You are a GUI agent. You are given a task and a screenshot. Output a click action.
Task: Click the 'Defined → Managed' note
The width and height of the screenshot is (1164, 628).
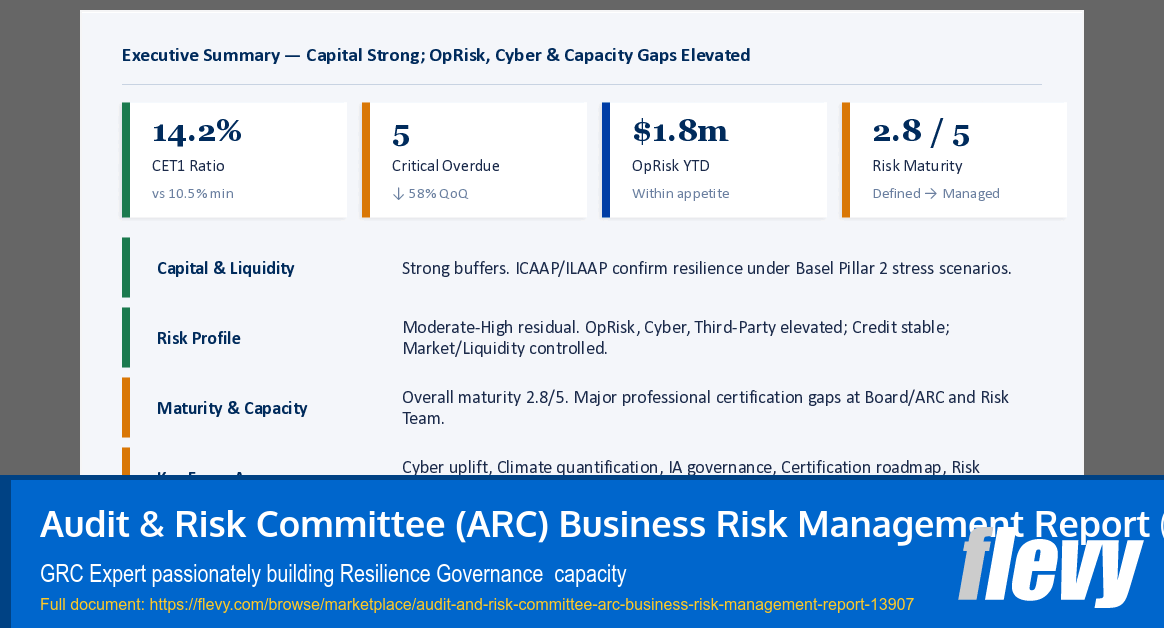coord(935,194)
